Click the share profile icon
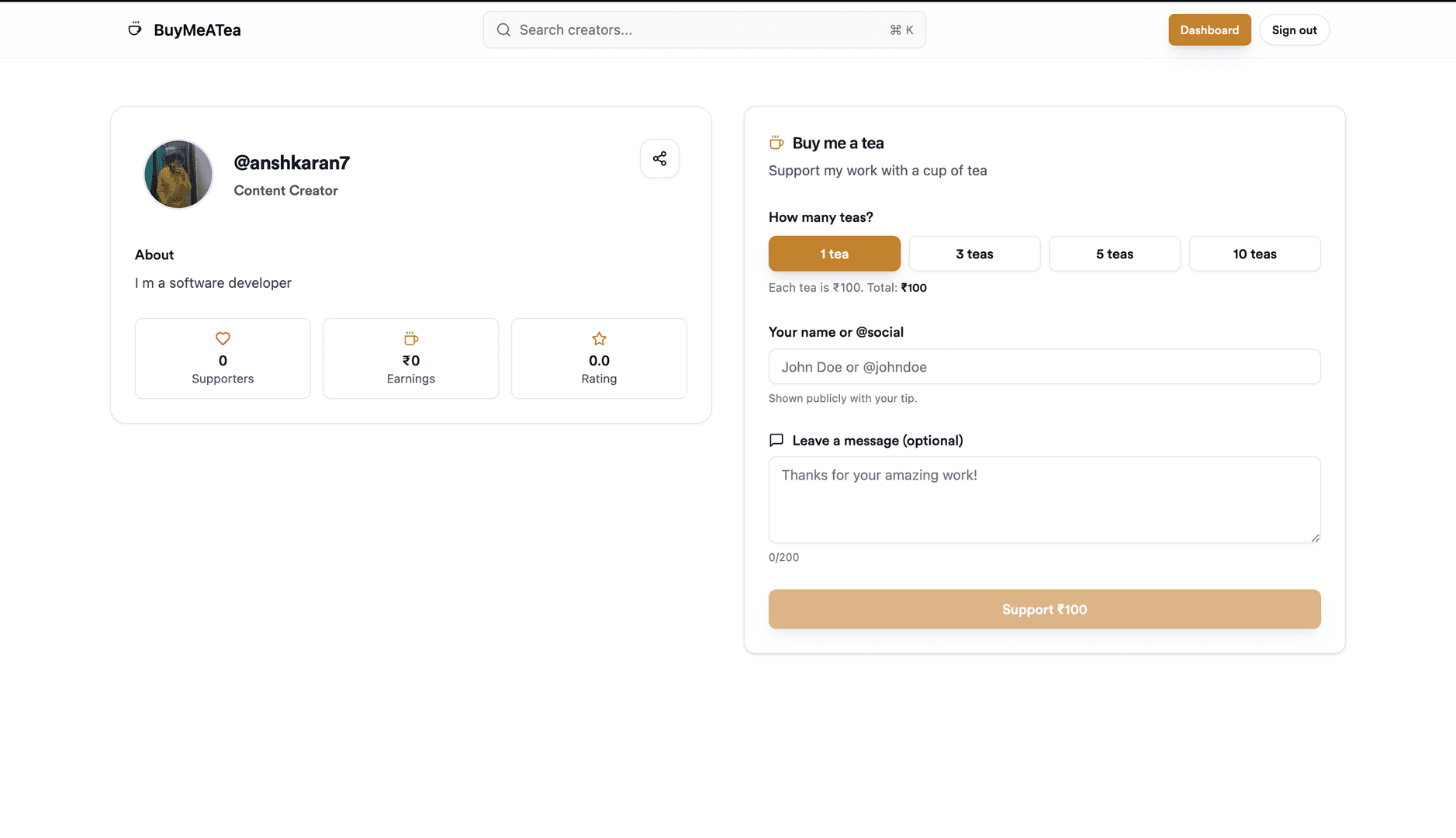 tap(659, 158)
